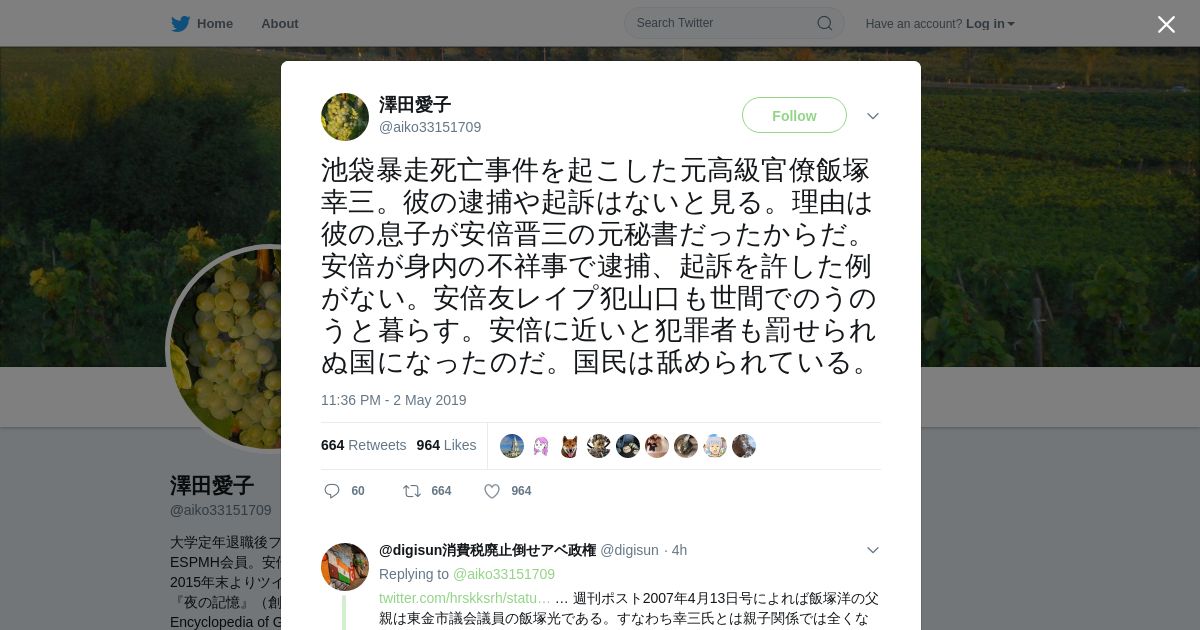Click the retweet arrows icon

(411, 491)
